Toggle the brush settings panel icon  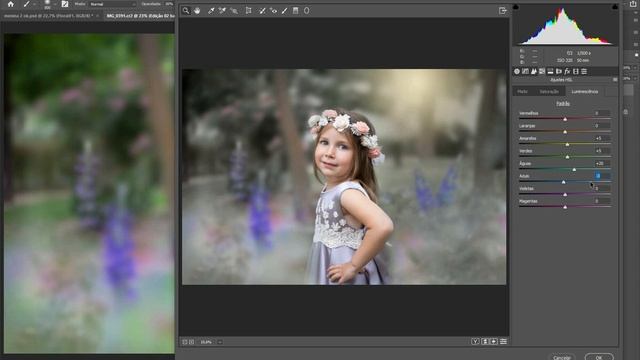(x=64, y=4)
